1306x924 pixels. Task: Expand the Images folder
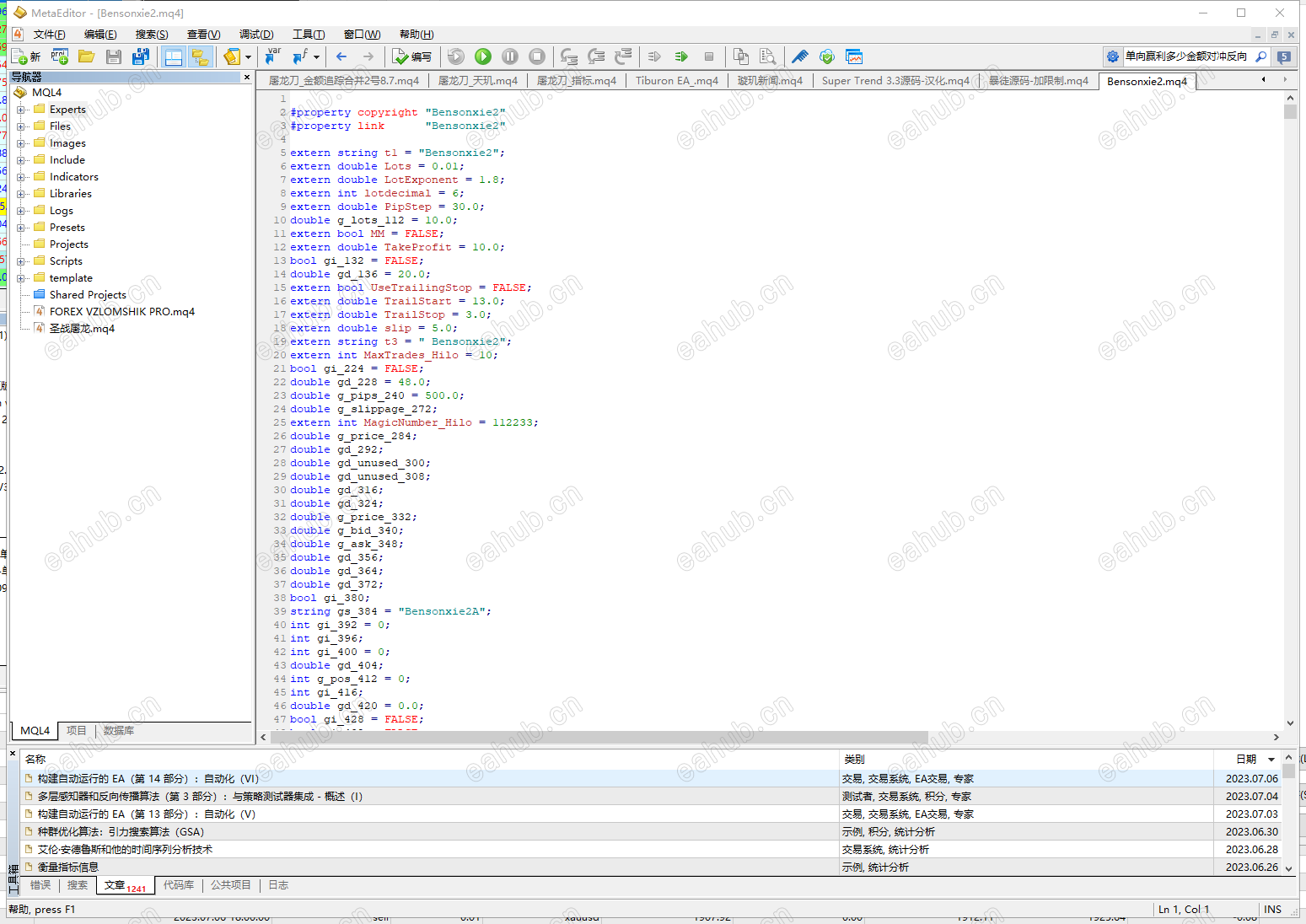click(x=21, y=143)
